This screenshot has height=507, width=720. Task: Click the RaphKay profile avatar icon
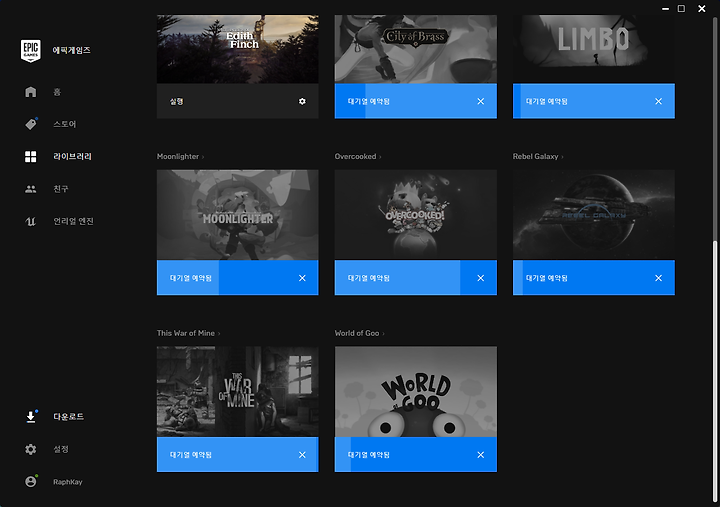point(31,481)
